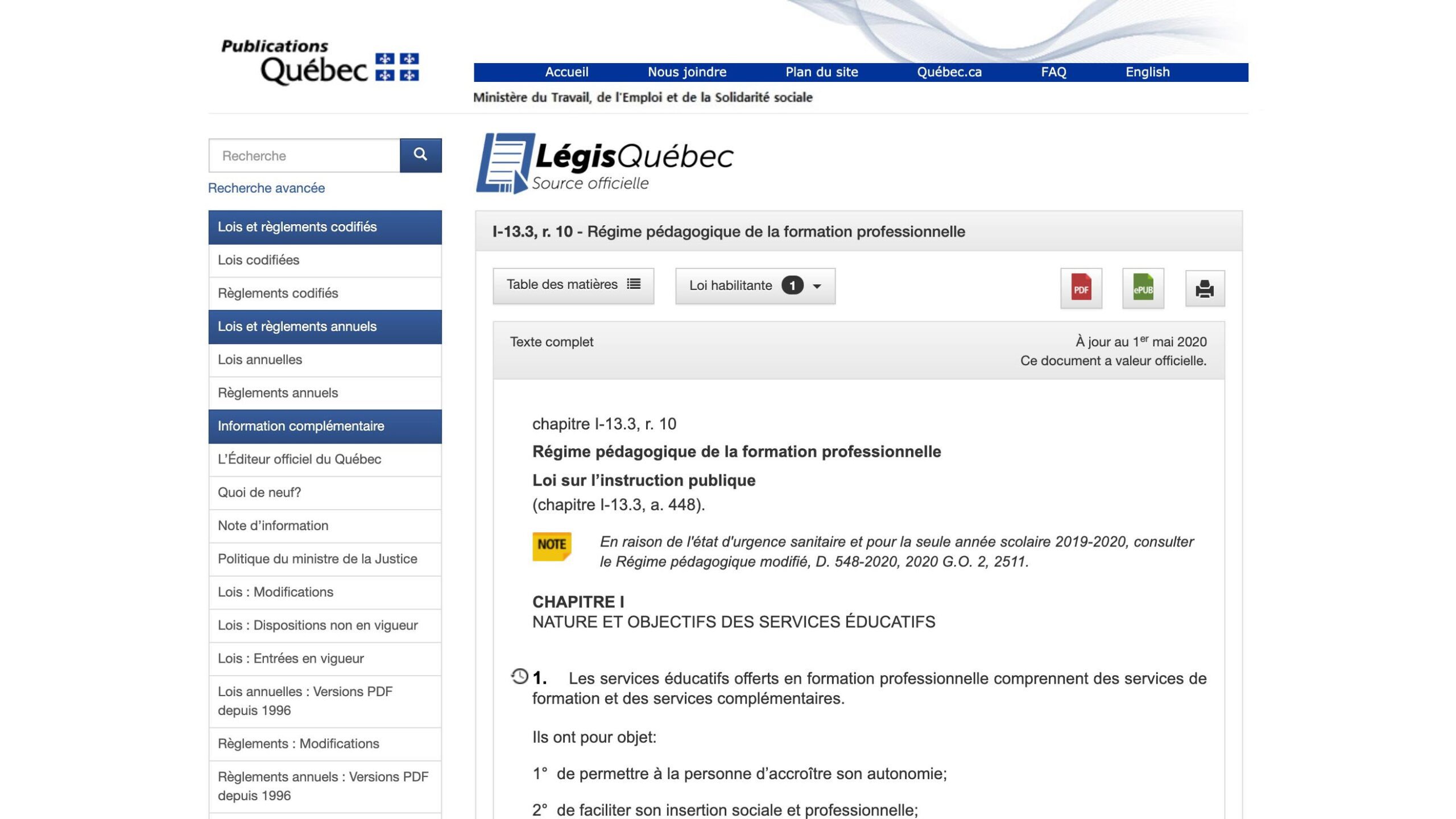Open the Quoi de neuf? page
The image size is (1456, 819).
click(x=260, y=493)
